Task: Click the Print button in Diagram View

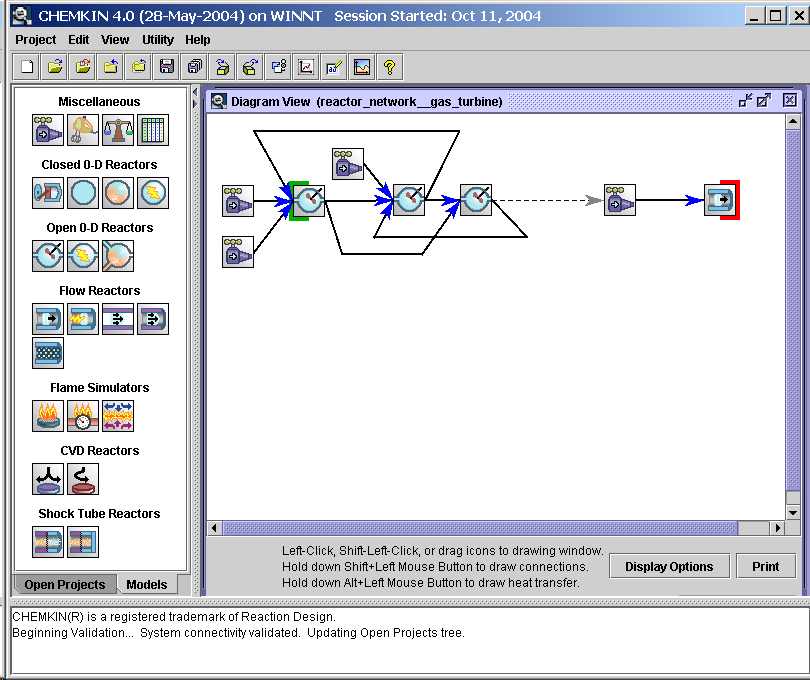Action: point(765,566)
